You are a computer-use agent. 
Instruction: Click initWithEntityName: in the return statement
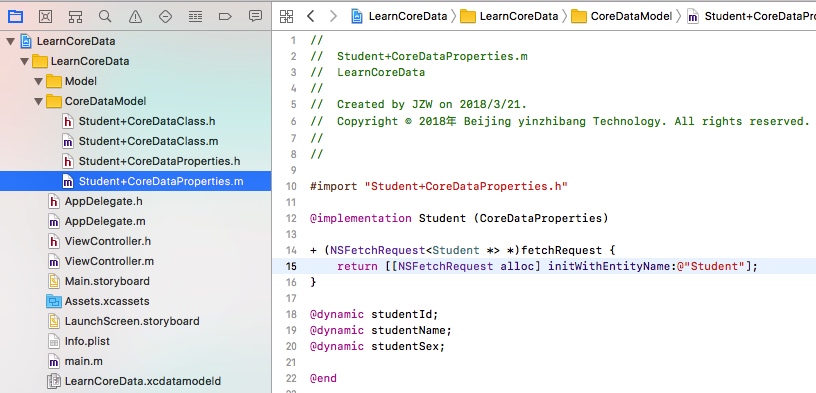tap(612, 267)
